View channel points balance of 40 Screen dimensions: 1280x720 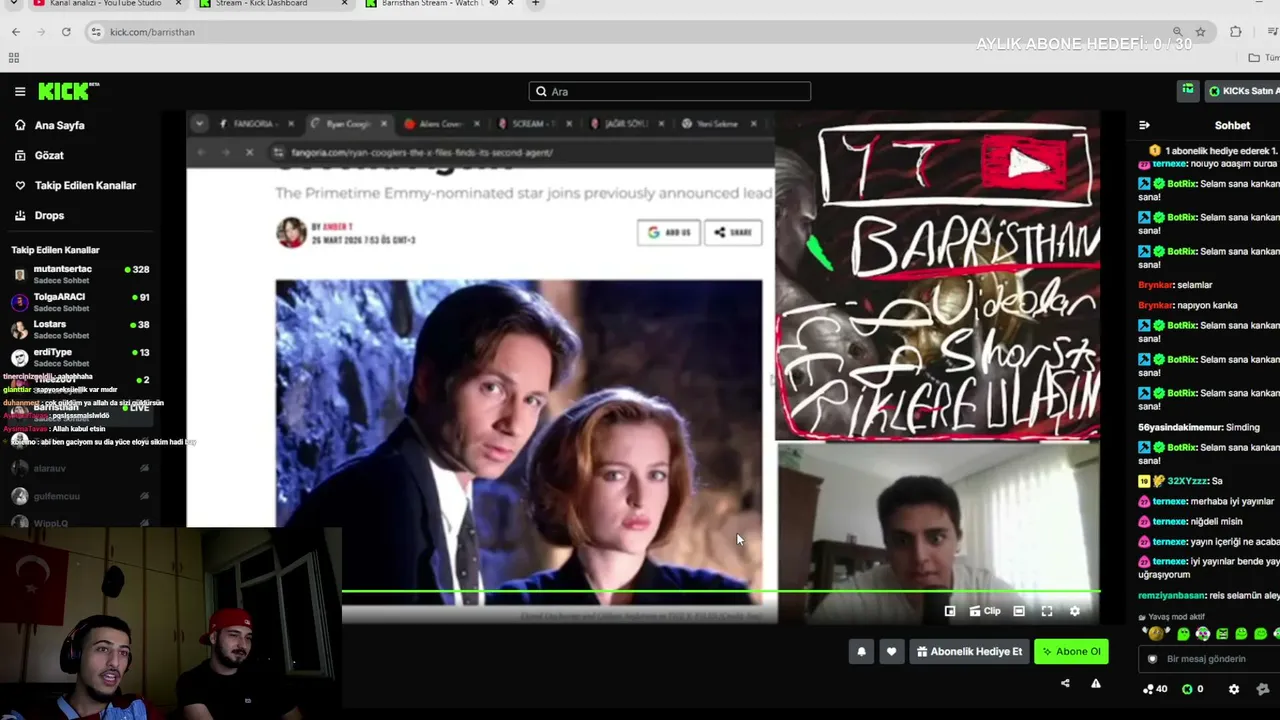[1155, 689]
